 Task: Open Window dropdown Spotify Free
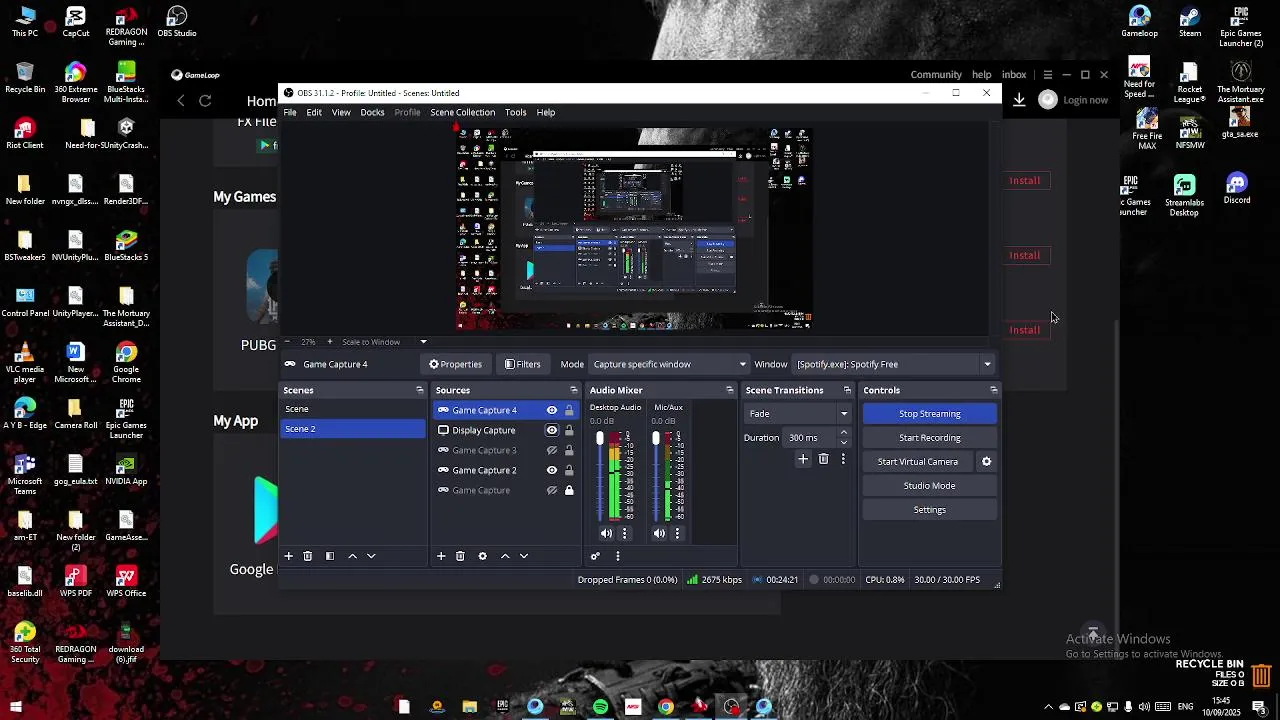point(894,364)
